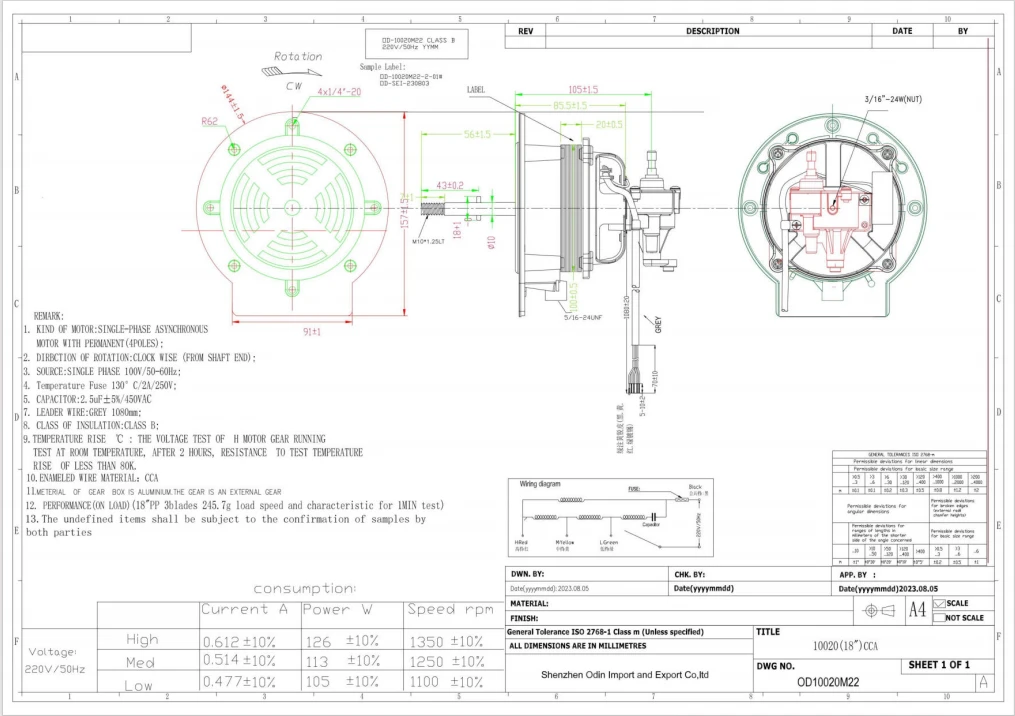
Task: Click the 'DWN. BY:' field label
Action: (527, 574)
